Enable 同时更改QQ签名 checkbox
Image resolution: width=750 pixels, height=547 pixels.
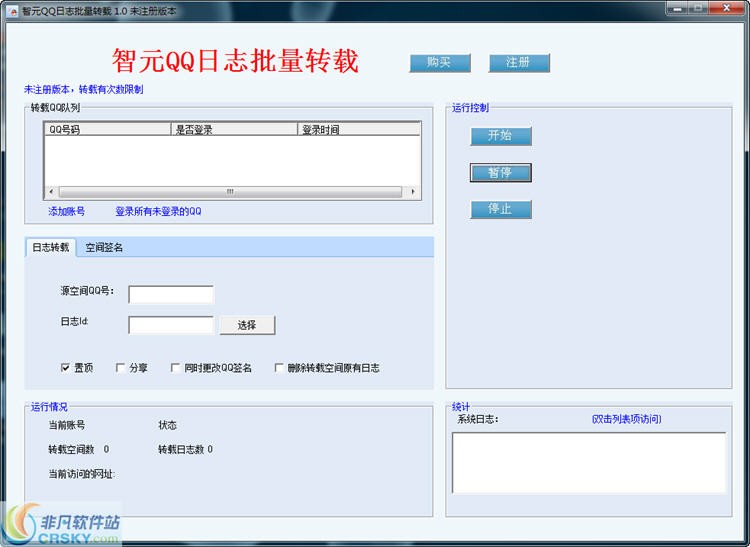175,368
